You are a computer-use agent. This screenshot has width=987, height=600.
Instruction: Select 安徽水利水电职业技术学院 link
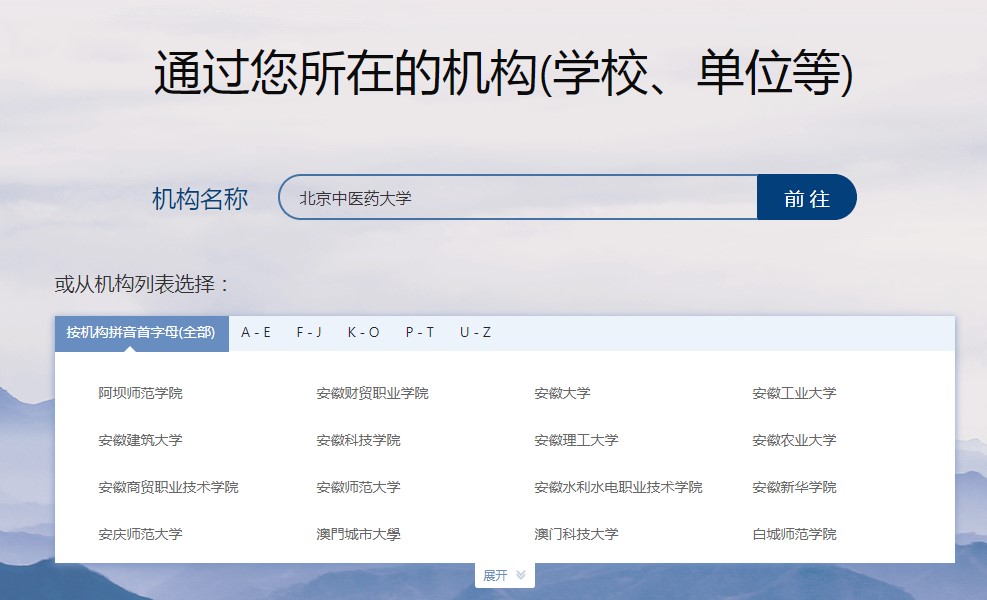(618, 487)
